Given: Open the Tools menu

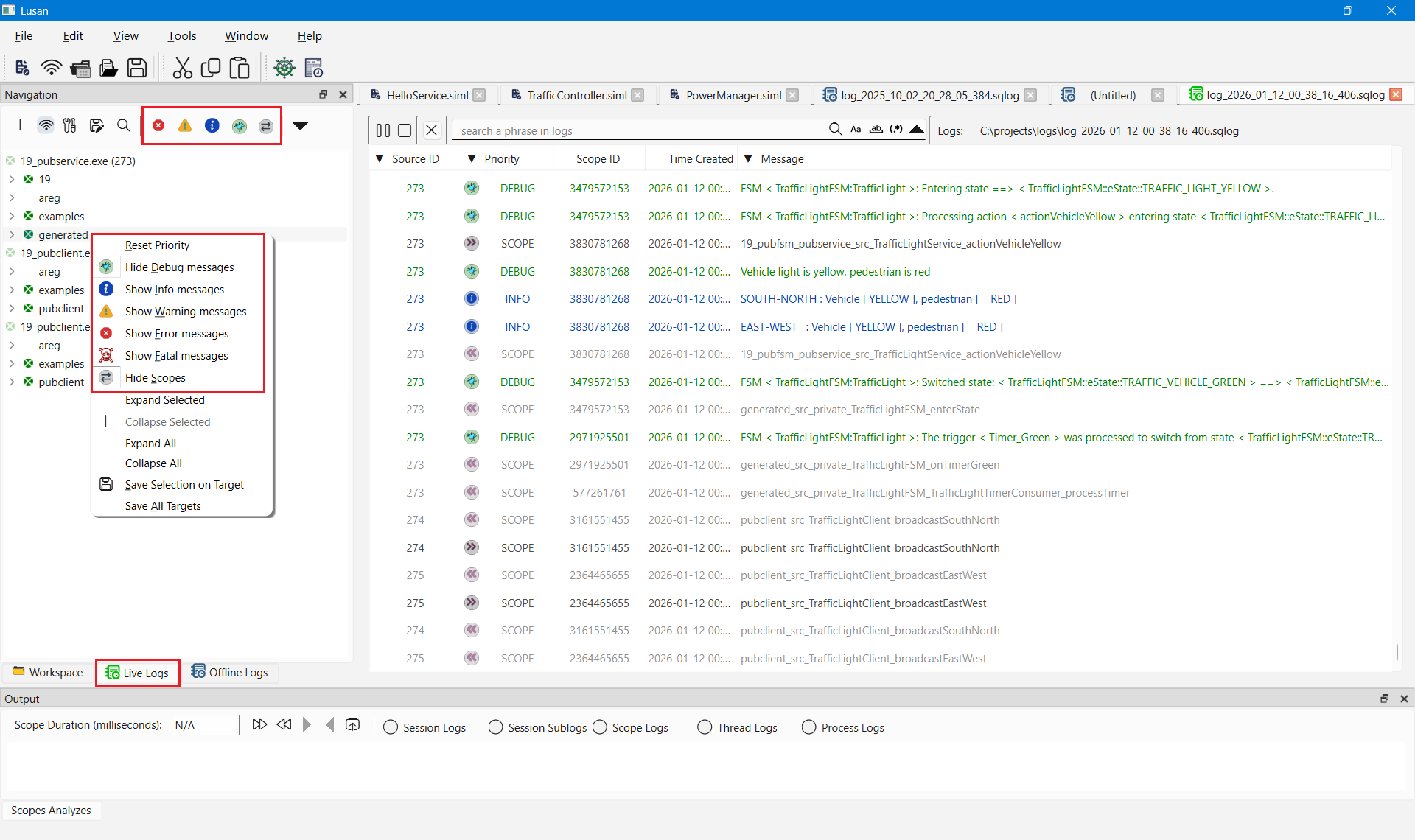Looking at the screenshot, I should coord(181,35).
